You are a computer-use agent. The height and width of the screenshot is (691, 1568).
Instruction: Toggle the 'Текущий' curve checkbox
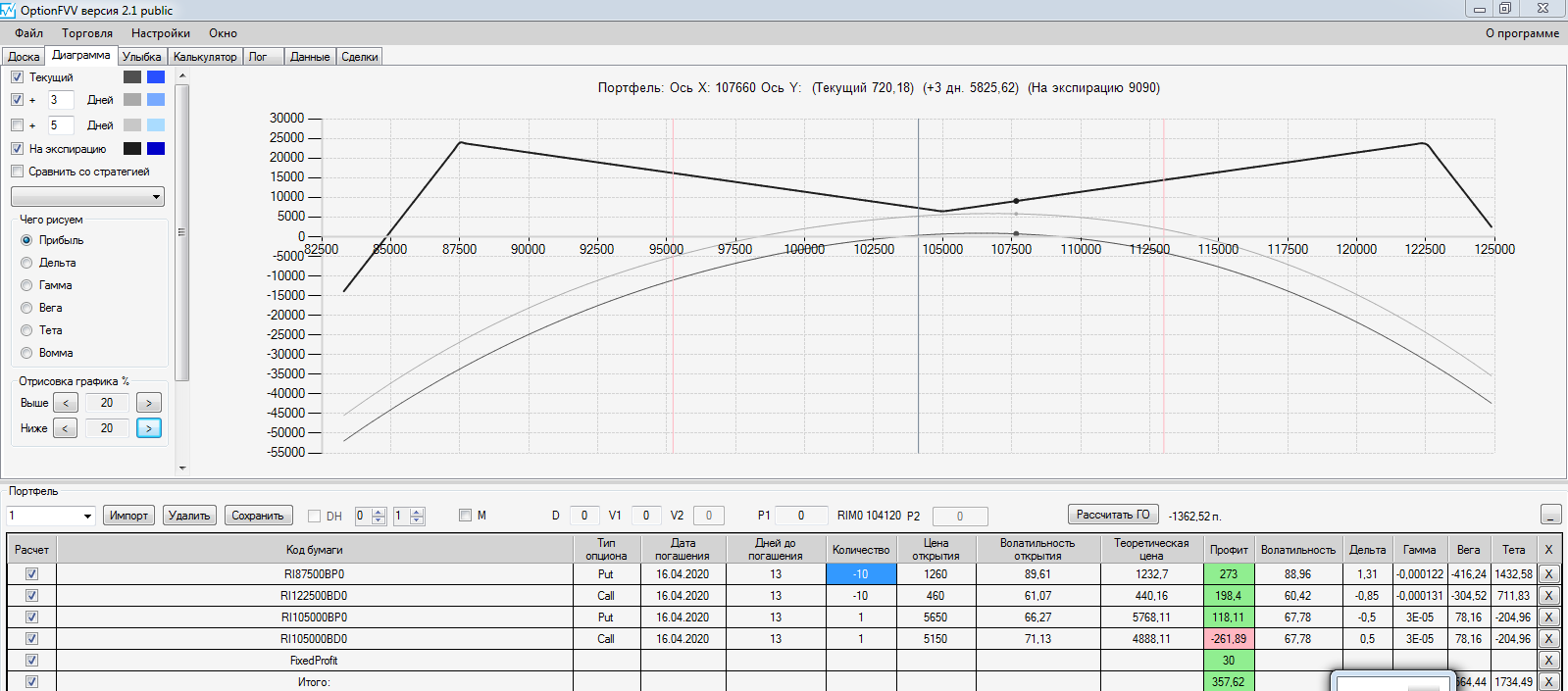click(x=17, y=77)
